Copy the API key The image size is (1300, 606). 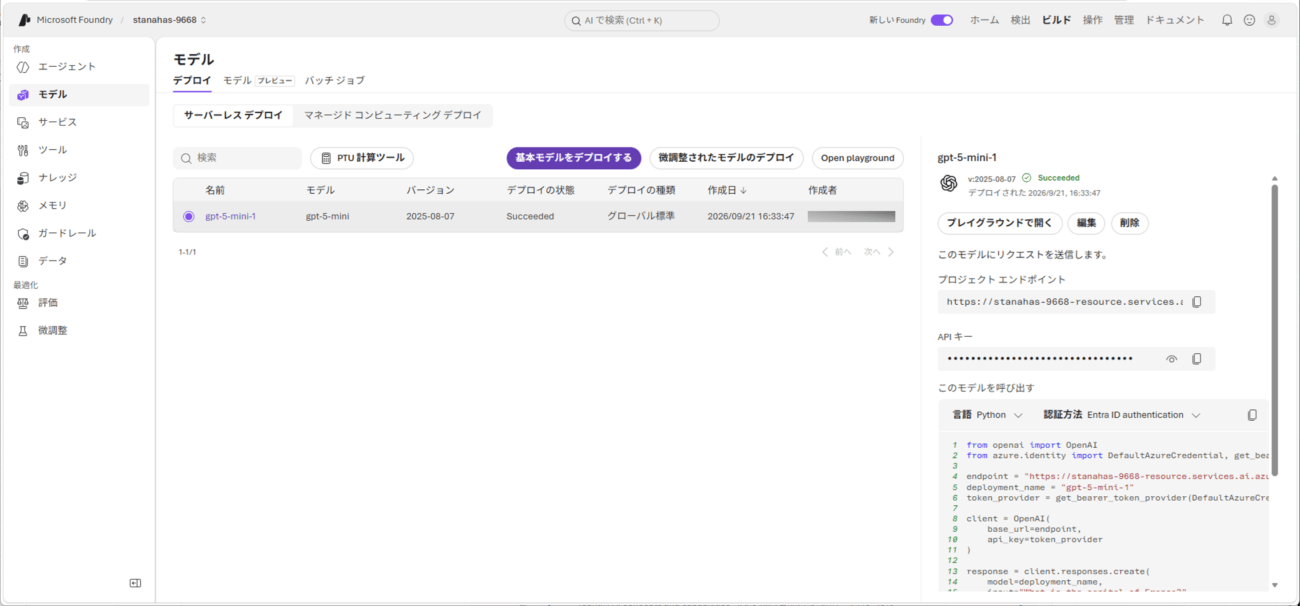pos(1197,359)
